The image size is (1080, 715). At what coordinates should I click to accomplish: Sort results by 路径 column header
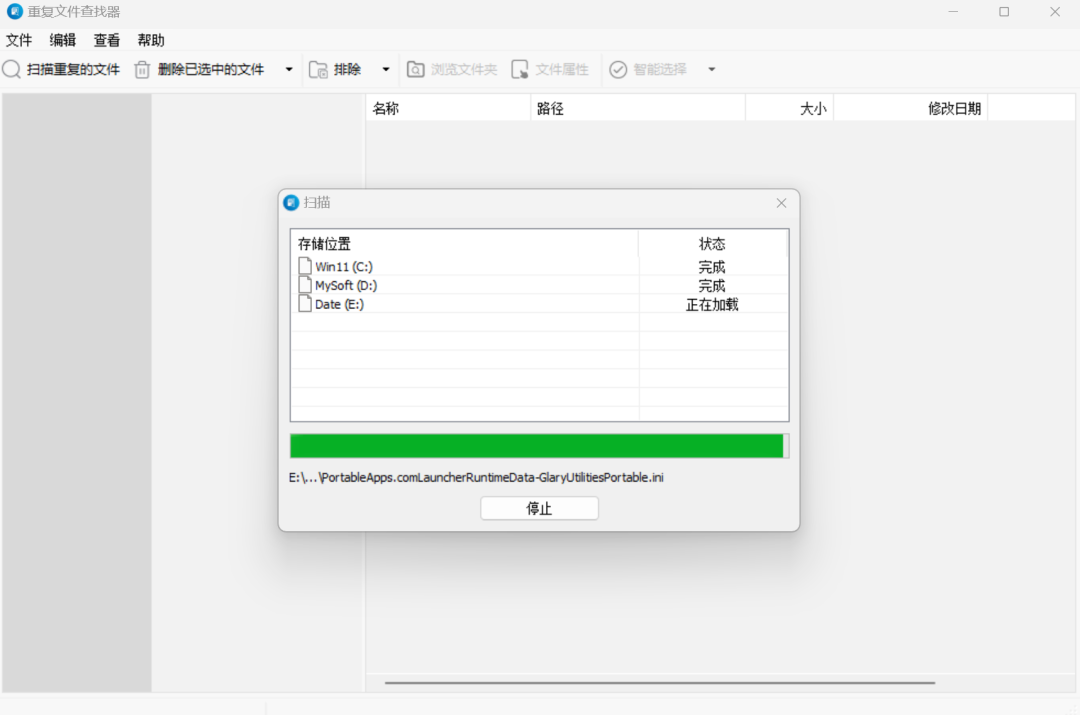(x=638, y=108)
